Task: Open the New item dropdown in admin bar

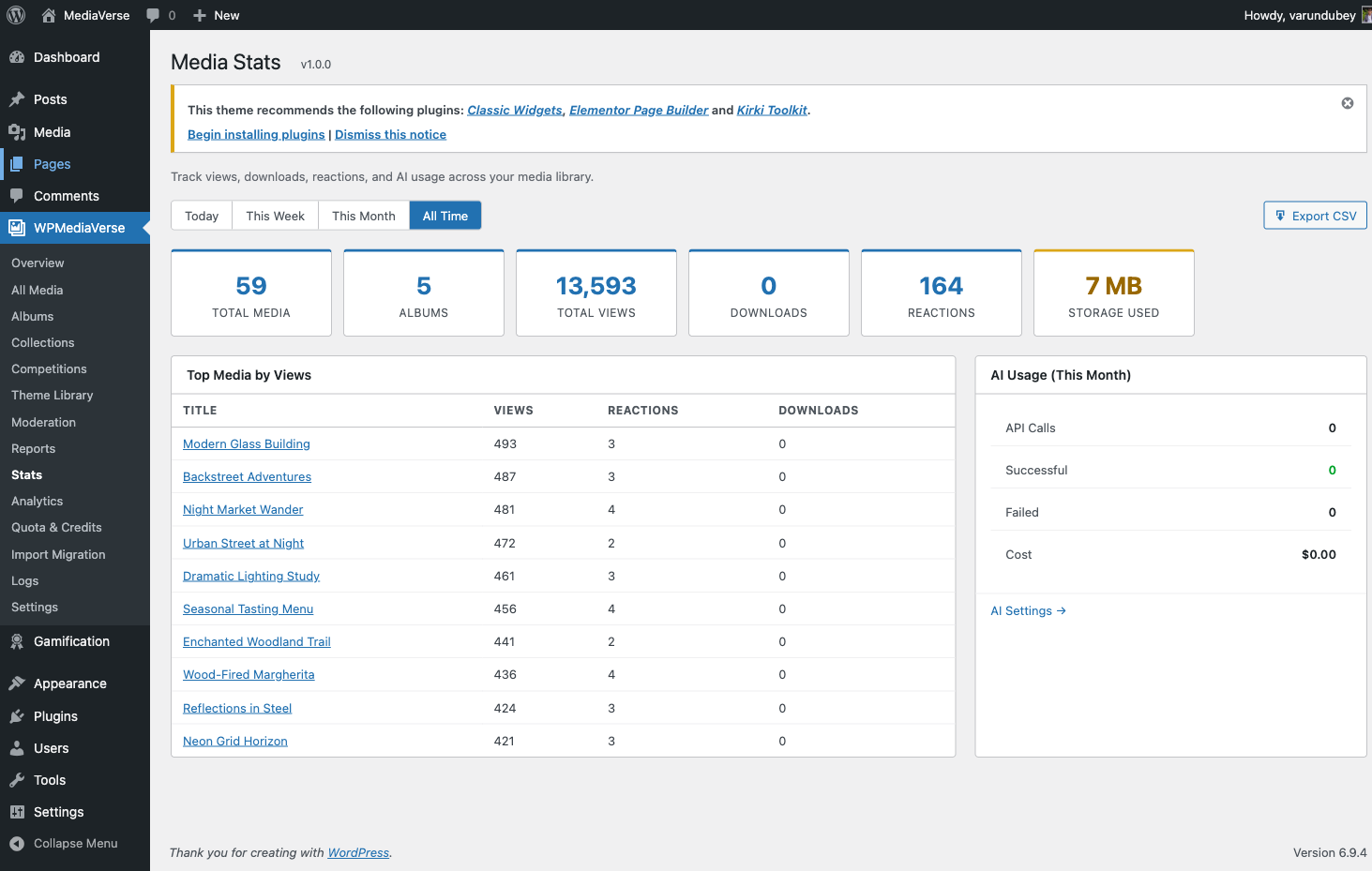Action: 216,15
